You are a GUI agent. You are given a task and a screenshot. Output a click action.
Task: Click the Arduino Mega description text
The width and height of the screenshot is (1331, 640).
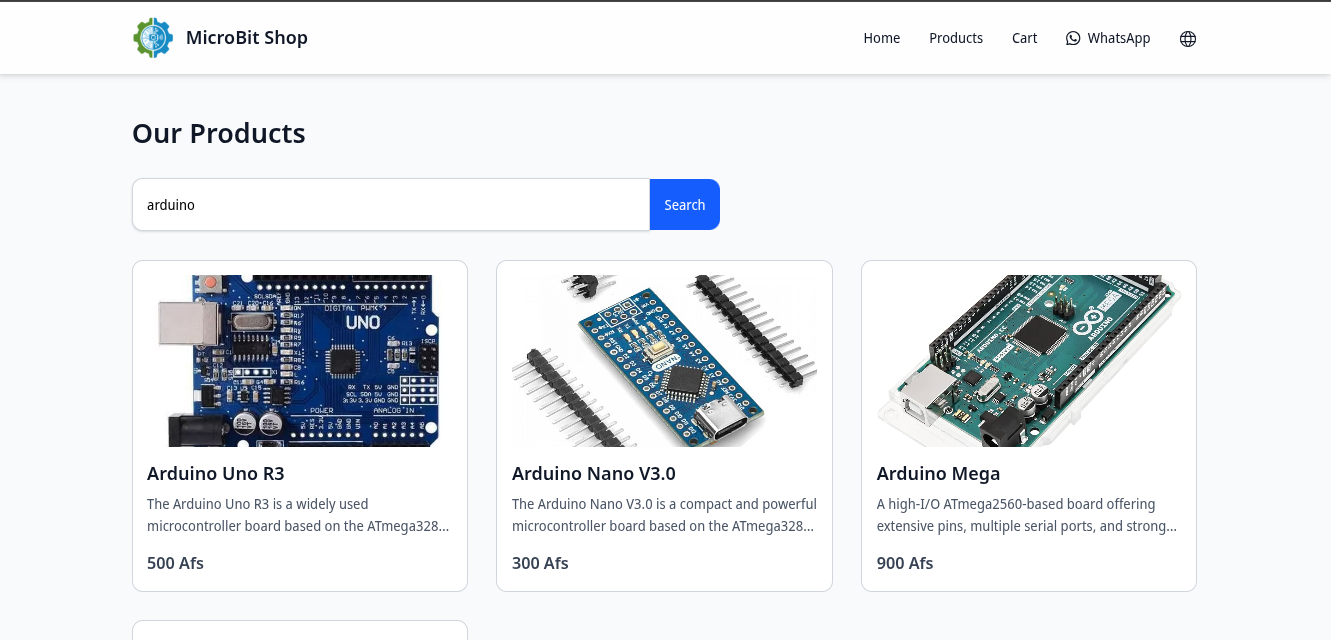pyautogui.click(x=1028, y=515)
